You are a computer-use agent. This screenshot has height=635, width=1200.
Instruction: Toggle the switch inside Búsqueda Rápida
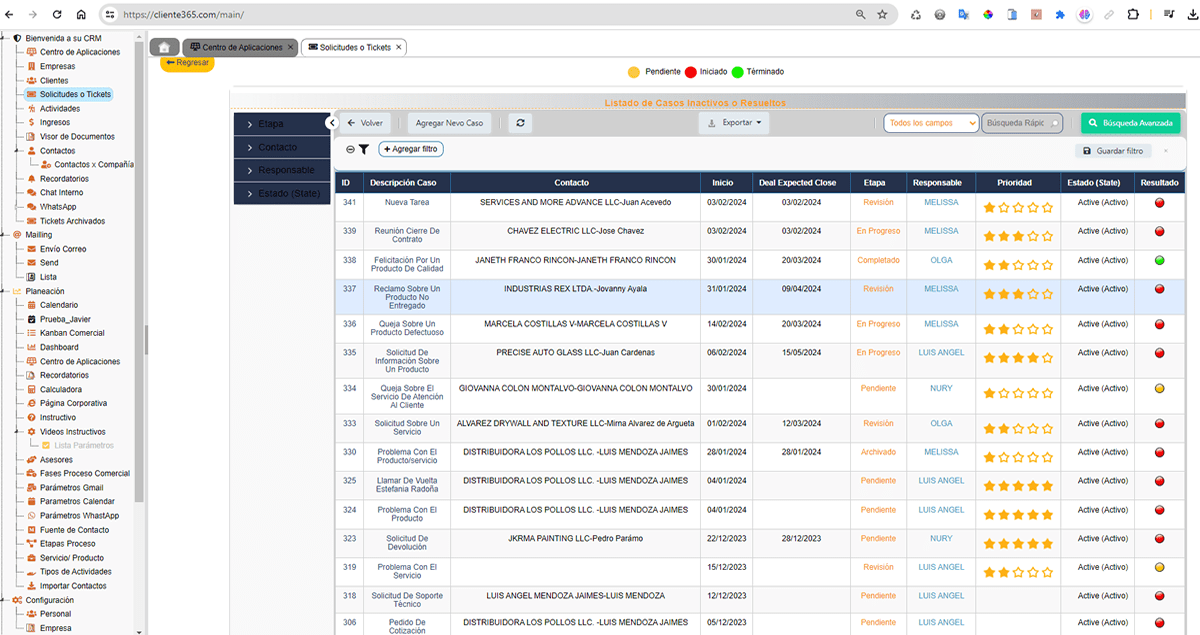click(1054, 123)
